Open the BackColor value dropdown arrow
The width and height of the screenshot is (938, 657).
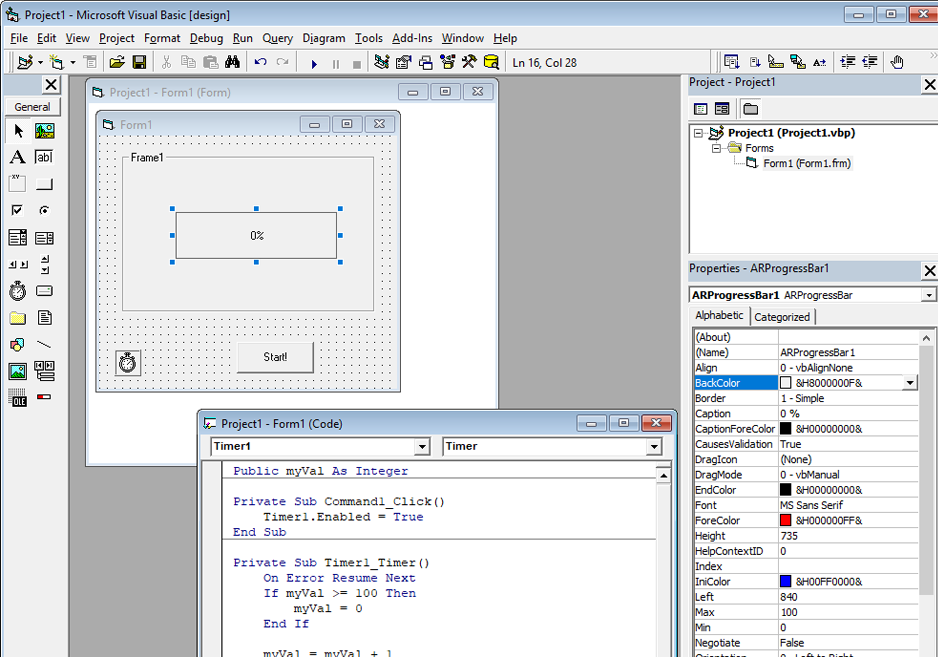[910, 383]
